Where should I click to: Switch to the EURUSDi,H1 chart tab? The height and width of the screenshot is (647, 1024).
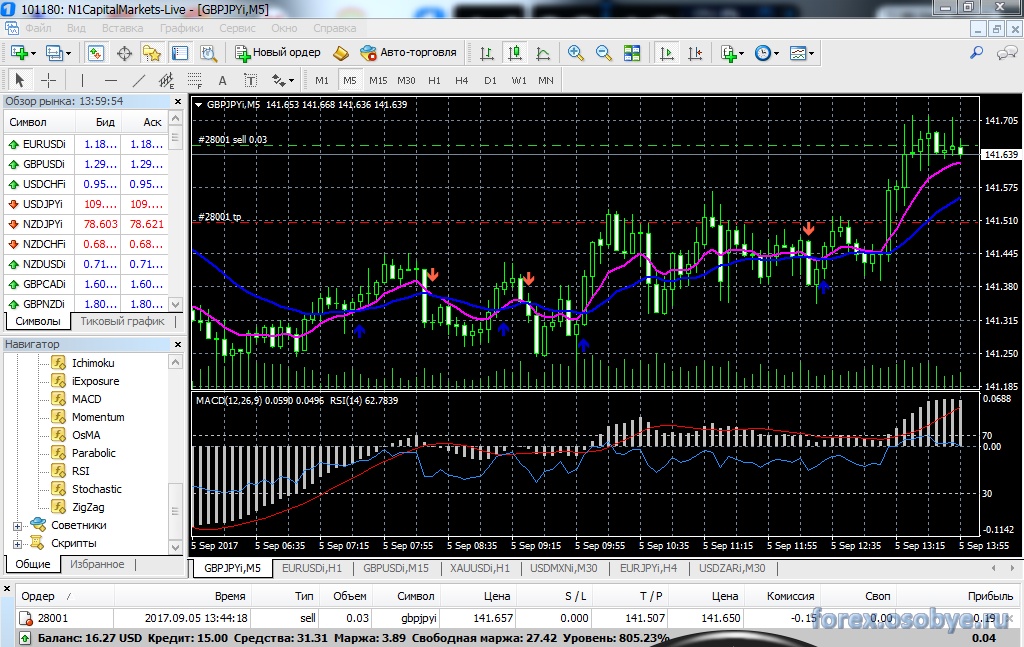click(x=313, y=568)
